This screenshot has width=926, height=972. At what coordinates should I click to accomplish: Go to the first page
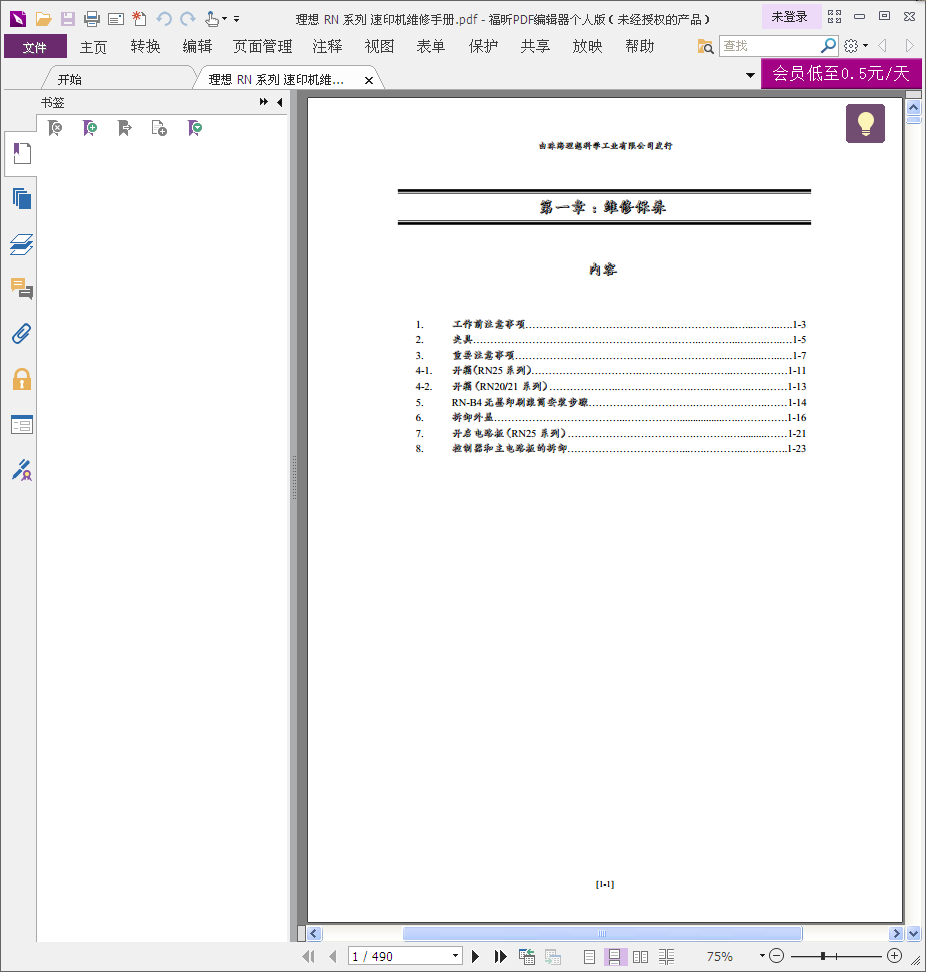click(x=308, y=957)
